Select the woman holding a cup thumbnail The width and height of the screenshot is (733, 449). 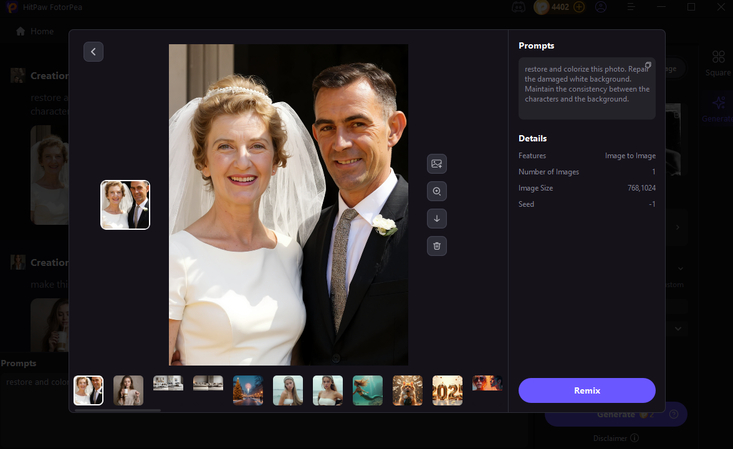pos(128,390)
